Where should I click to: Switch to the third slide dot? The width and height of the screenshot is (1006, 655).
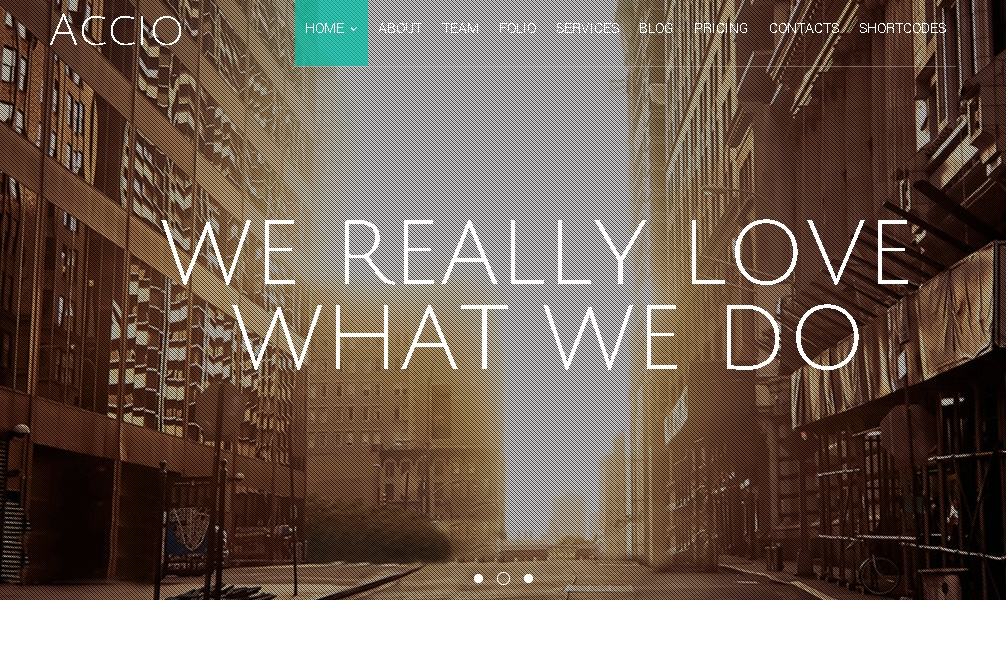(528, 579)
